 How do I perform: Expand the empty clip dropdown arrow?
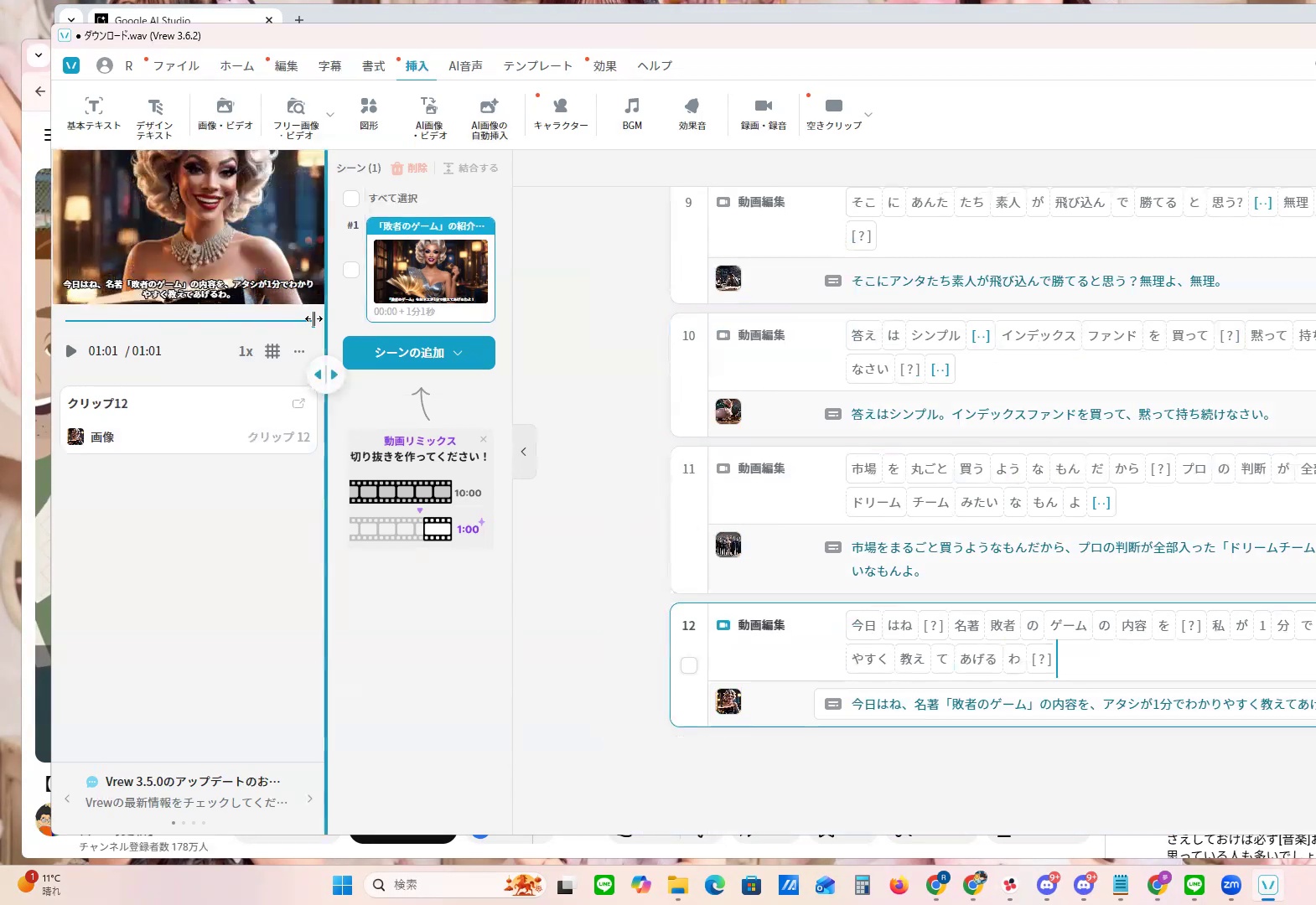point(868,115)
